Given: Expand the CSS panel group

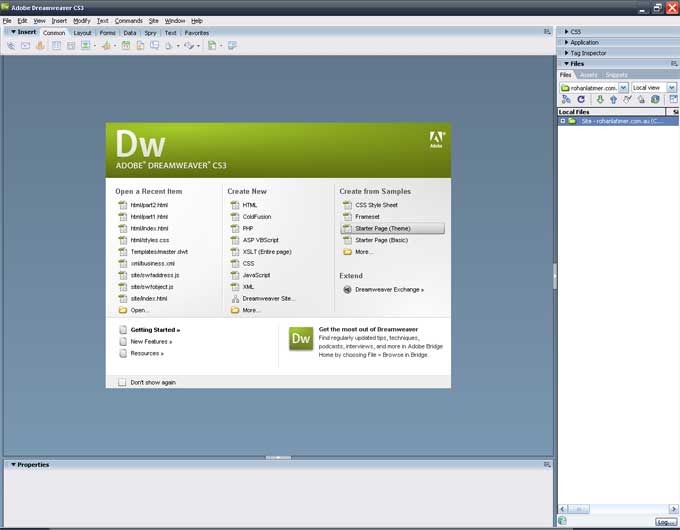Looking at the screenshot, I should pos(566,32).
